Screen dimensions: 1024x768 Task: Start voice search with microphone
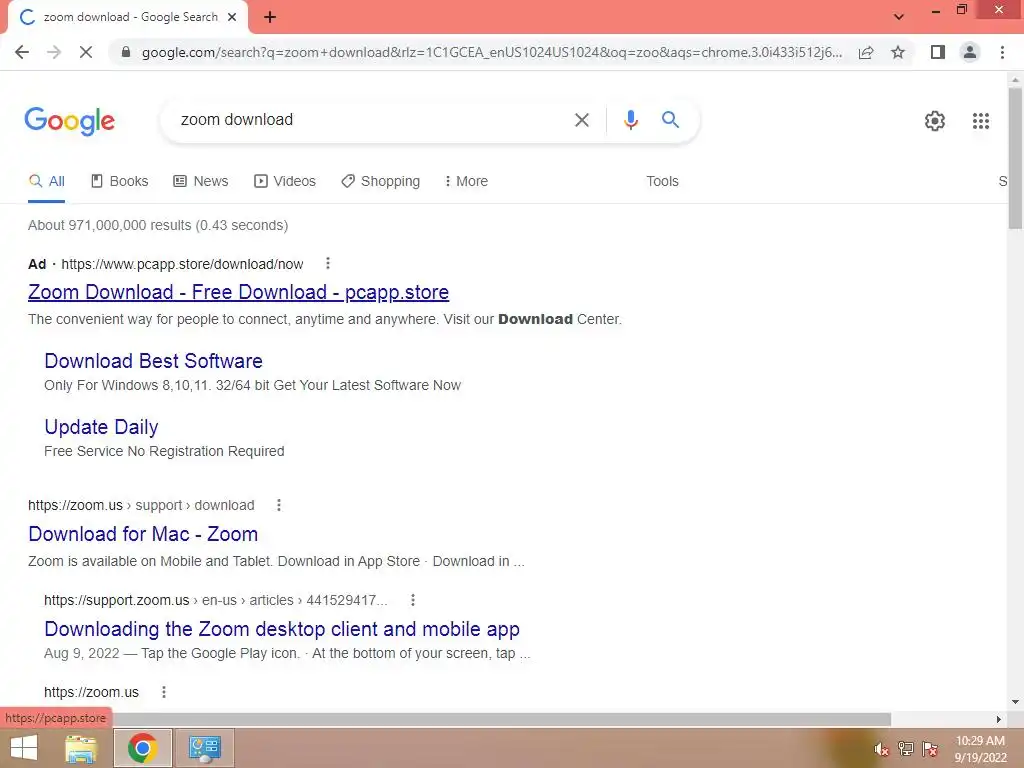pyautogui.click(x=630, y=120)
